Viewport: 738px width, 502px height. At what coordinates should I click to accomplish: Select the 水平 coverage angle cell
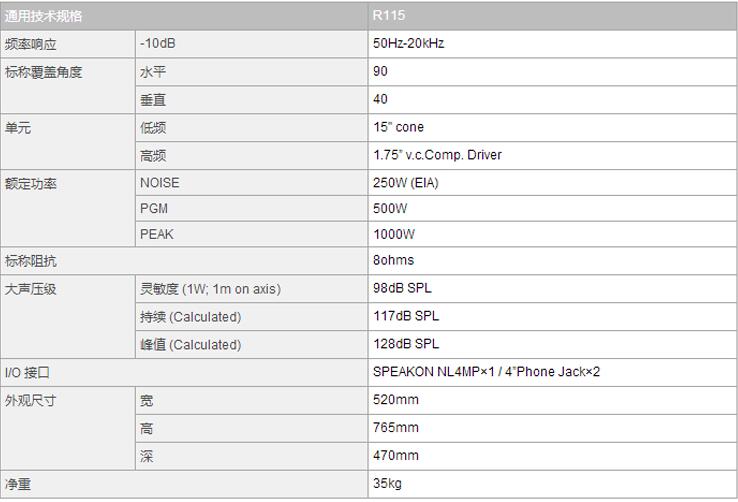pos(153,72)
